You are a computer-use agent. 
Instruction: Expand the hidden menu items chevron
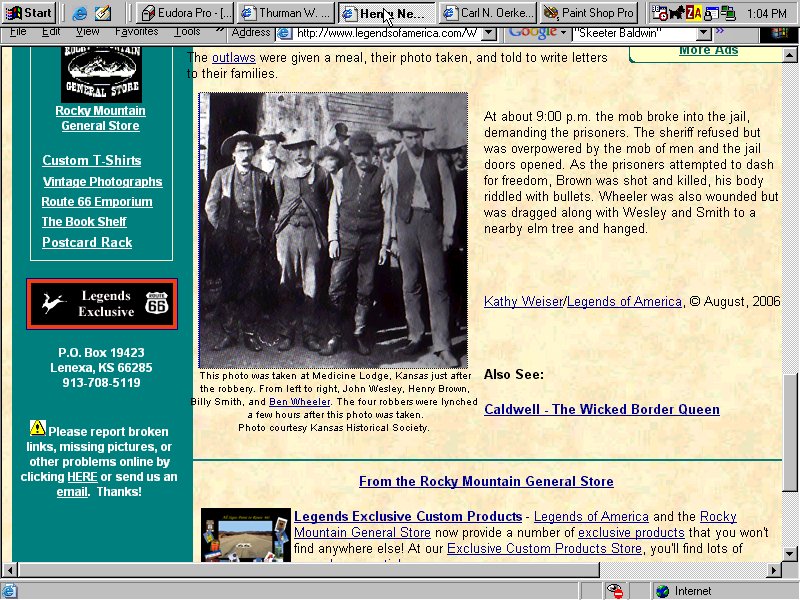[219, 31]
